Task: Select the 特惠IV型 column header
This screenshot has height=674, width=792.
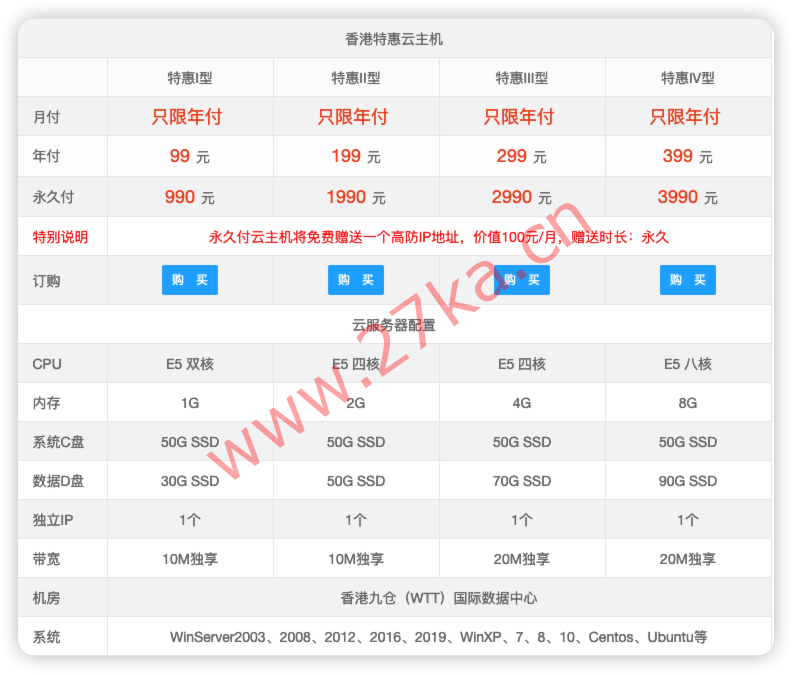Action: pos(687,78)
